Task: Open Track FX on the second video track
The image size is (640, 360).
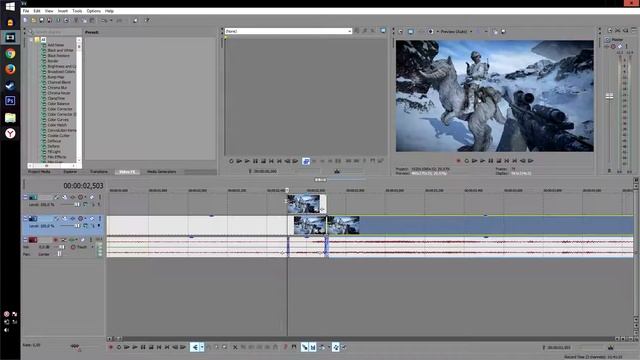Action: click(73, 218)
